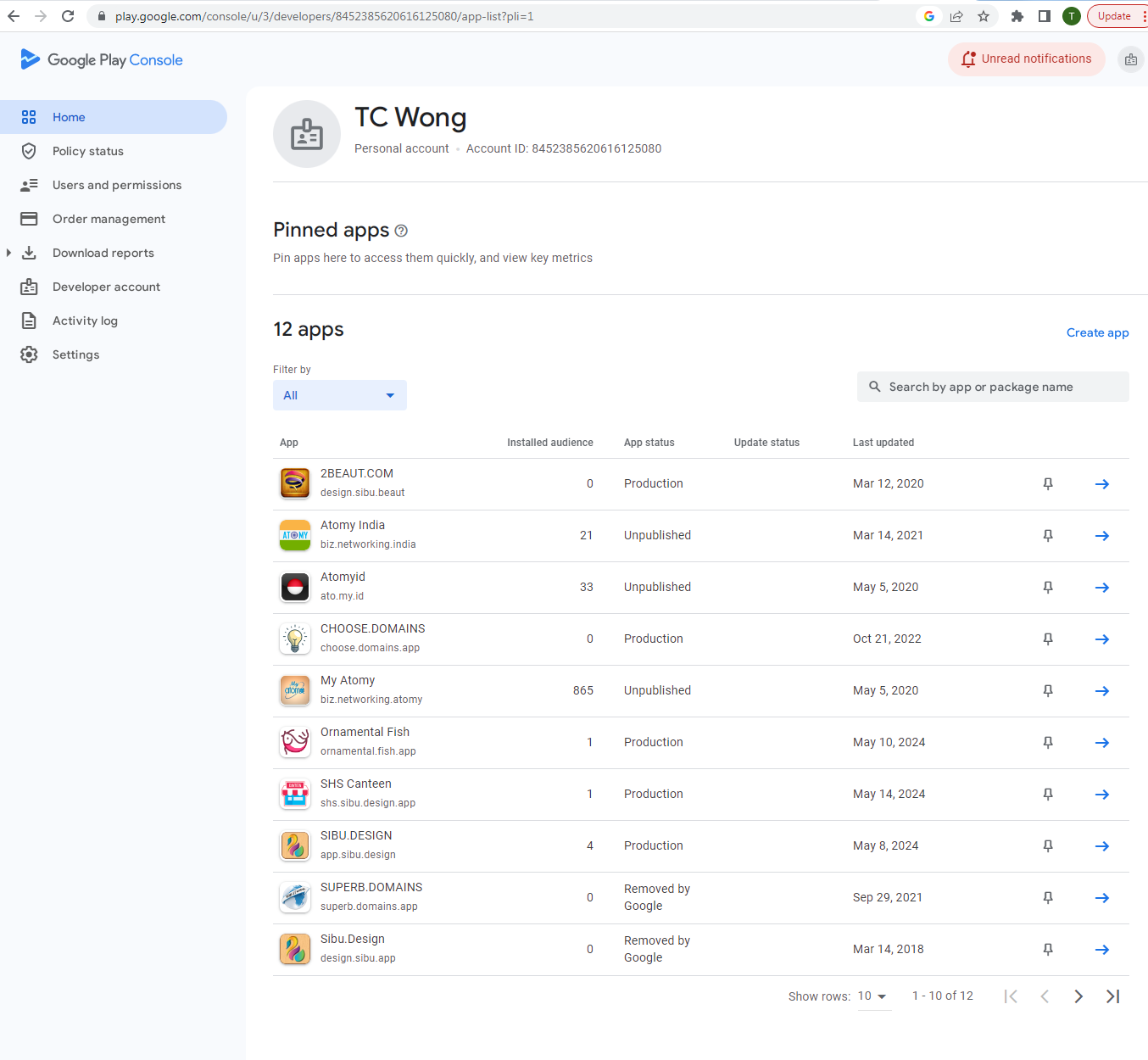Click the Create app link

pyautogui.click(x=1097, y=332)
